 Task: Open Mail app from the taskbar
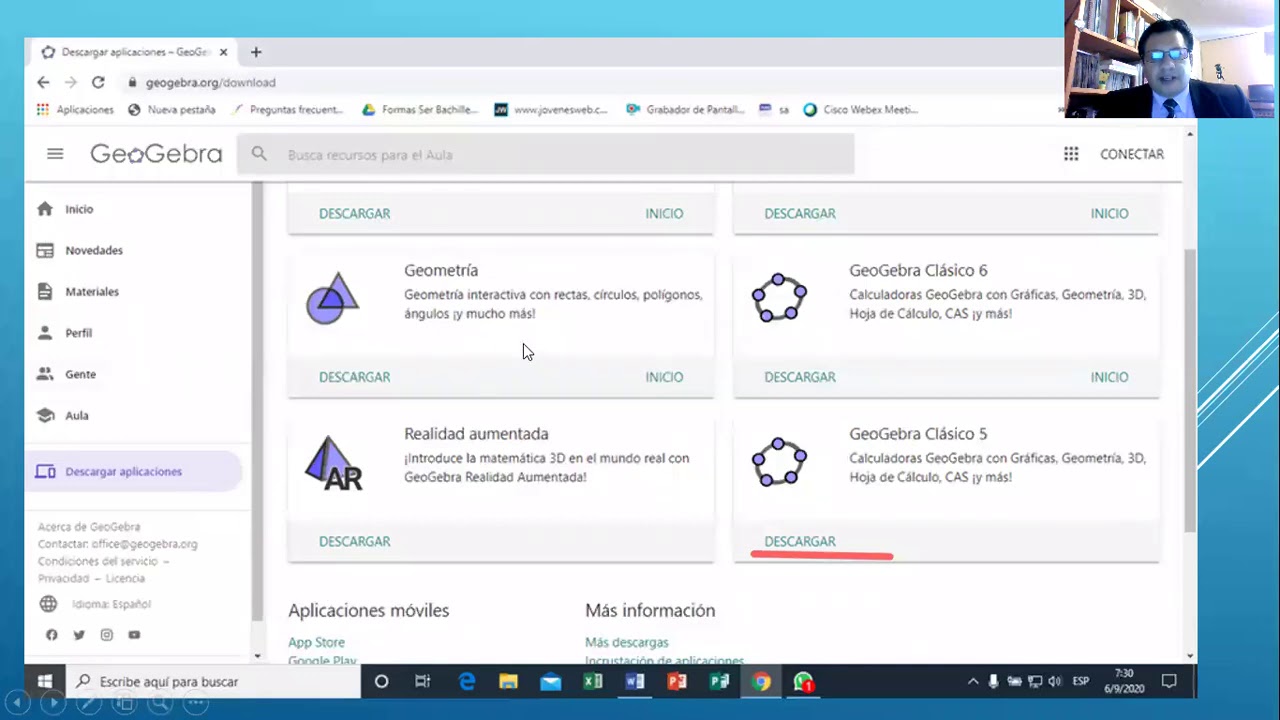550,682
